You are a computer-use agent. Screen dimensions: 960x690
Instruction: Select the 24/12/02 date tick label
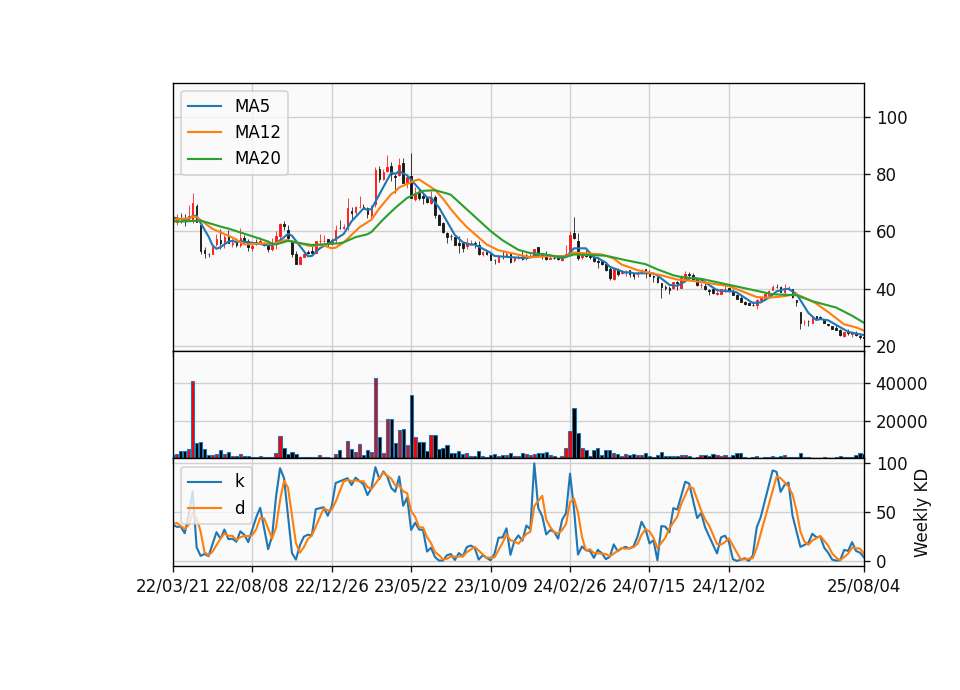click(729, 586)
